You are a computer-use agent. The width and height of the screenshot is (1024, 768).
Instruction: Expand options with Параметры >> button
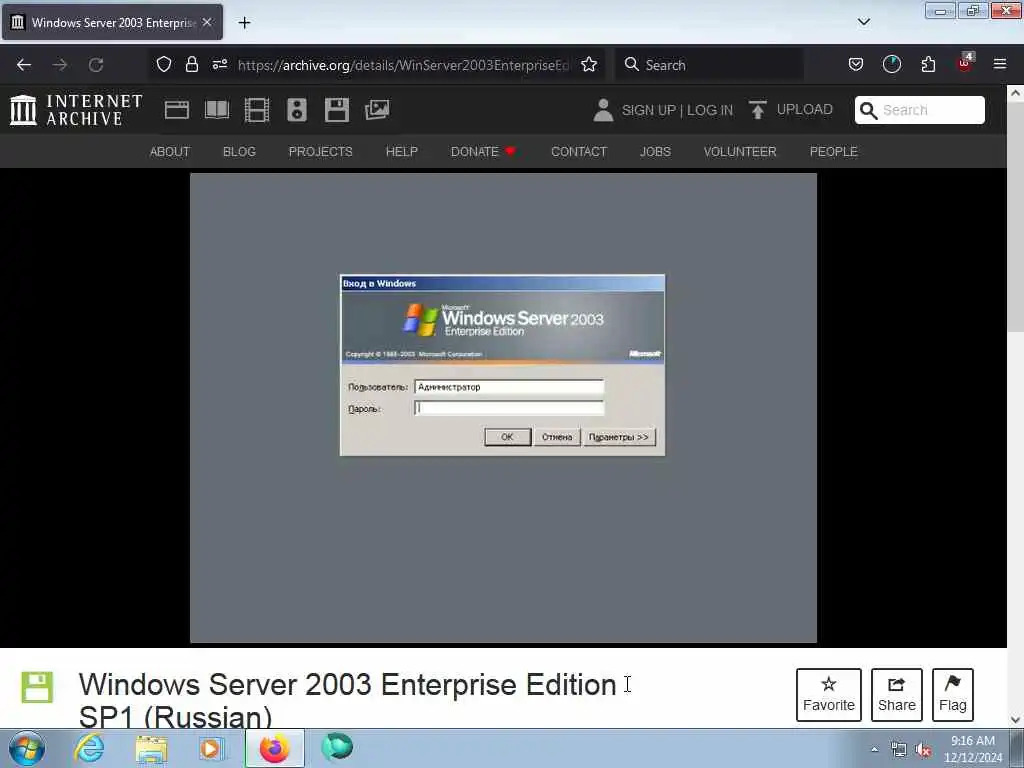(x=618, y=437)
